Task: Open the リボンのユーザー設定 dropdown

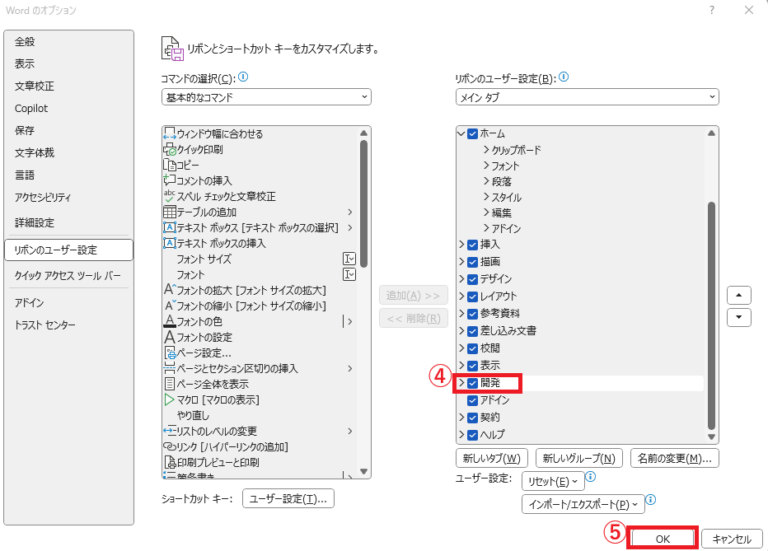Action: coord(585,97)
